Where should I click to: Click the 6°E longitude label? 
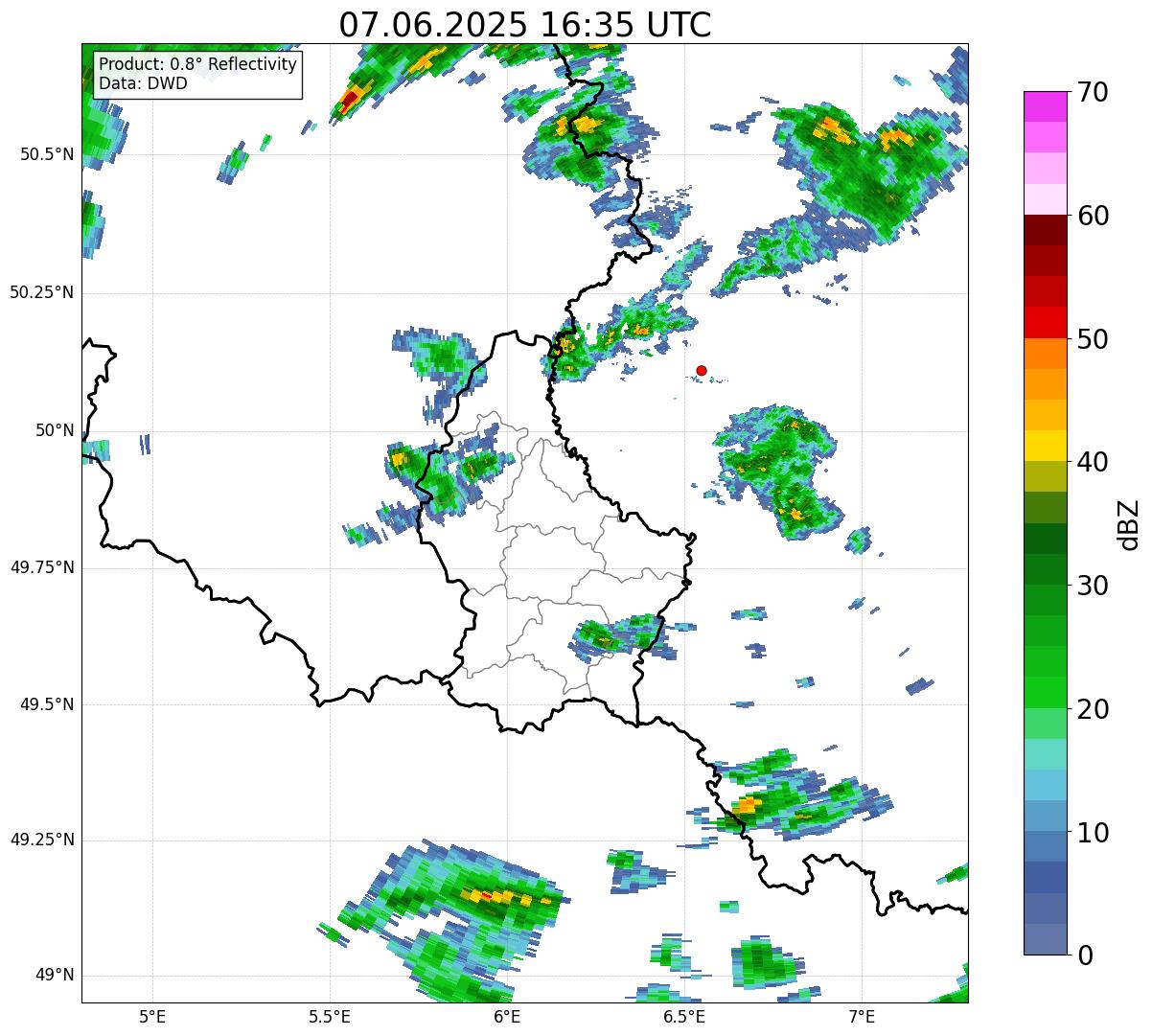click(x=507, y=1016)
